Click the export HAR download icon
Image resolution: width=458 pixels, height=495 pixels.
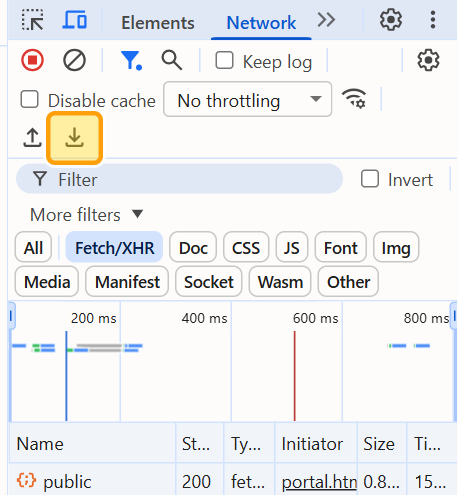[x=74, y=138]
